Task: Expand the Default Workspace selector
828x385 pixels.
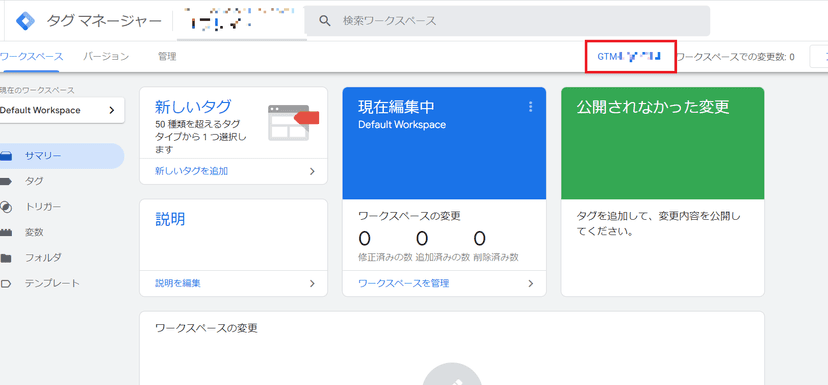Action: click(62, 110)
